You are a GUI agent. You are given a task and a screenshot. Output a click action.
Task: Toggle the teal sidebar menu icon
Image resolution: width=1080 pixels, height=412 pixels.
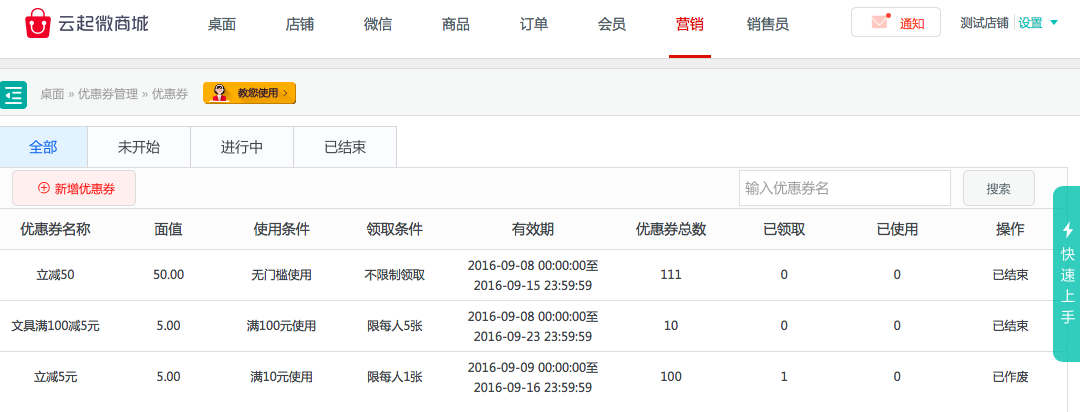coord(13,95)
